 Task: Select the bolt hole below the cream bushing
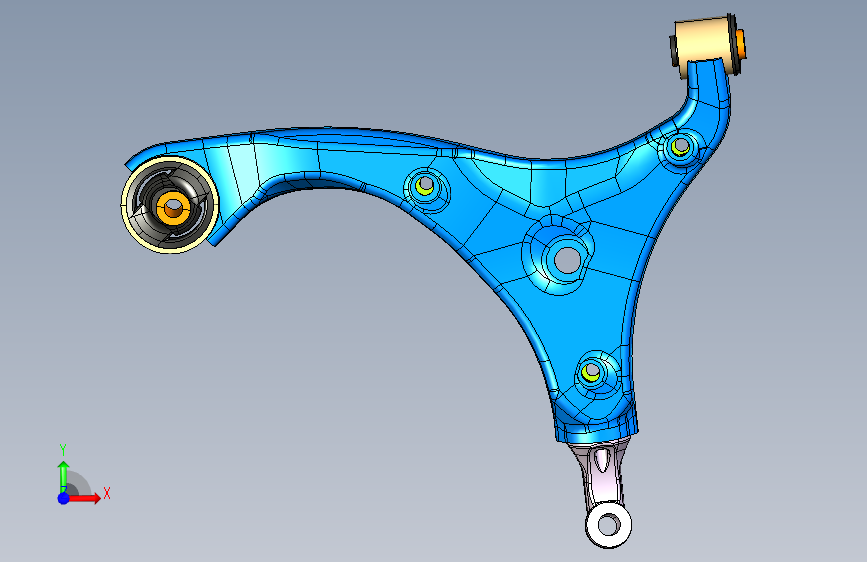coord(680,147)
